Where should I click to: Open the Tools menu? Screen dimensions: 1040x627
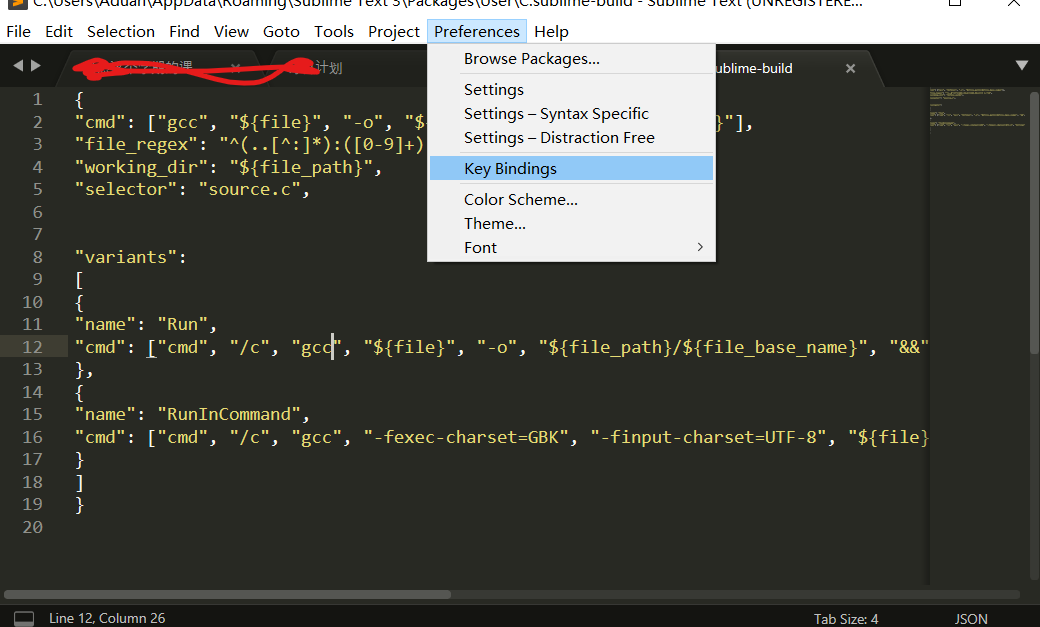coord(334,31)
